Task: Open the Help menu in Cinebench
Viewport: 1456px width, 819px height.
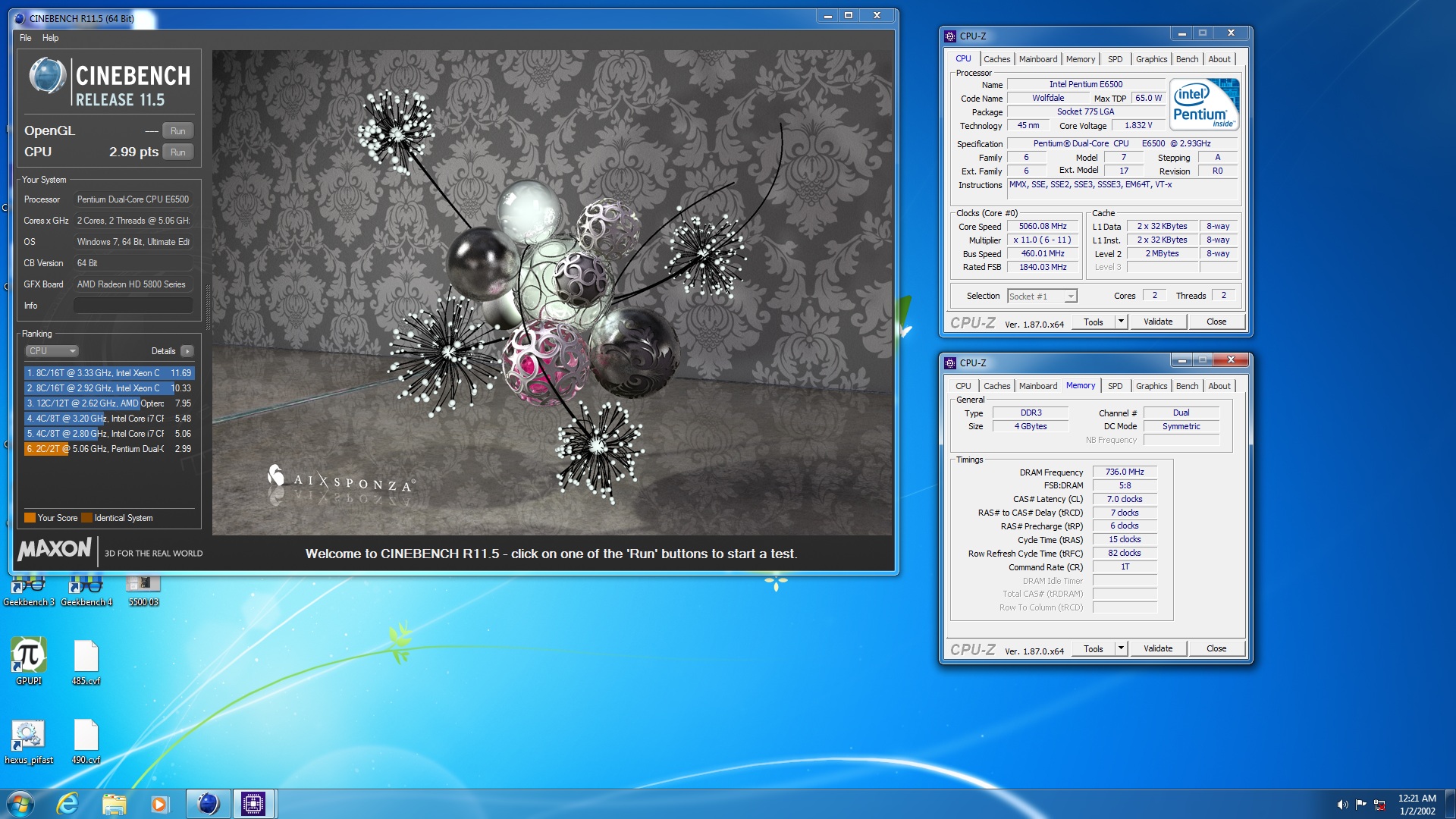Action: point(50,38)
